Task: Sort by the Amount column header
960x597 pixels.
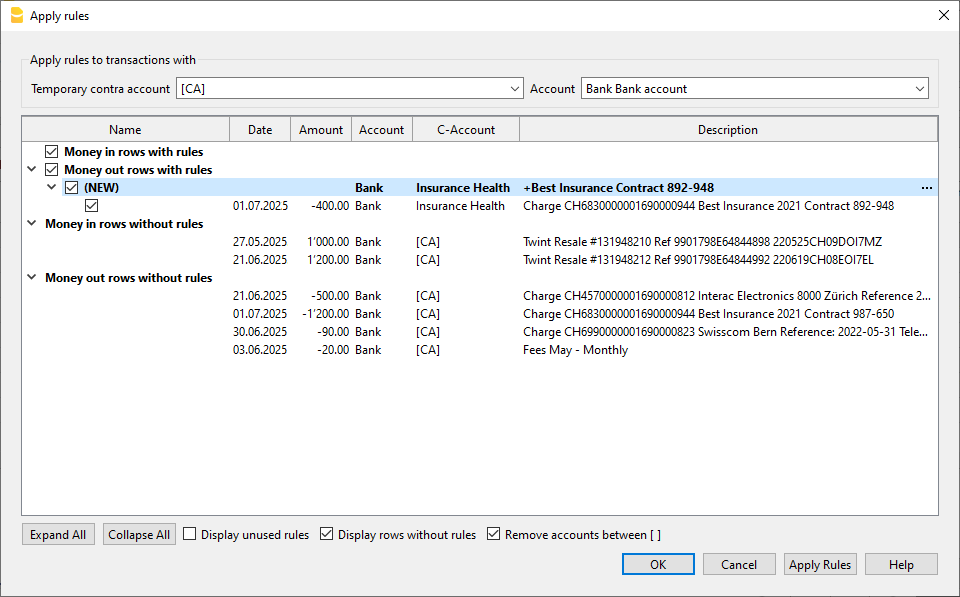Action: 320,130
